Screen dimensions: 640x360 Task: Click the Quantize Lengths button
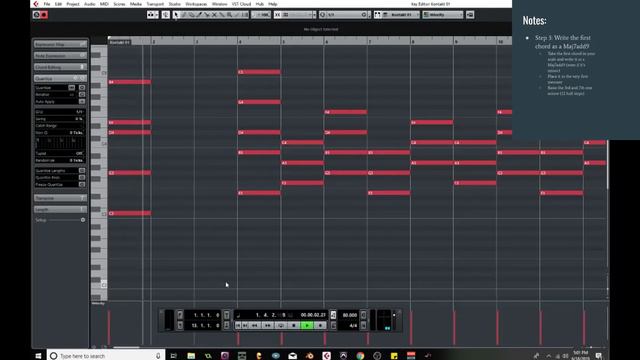point(82,171)
